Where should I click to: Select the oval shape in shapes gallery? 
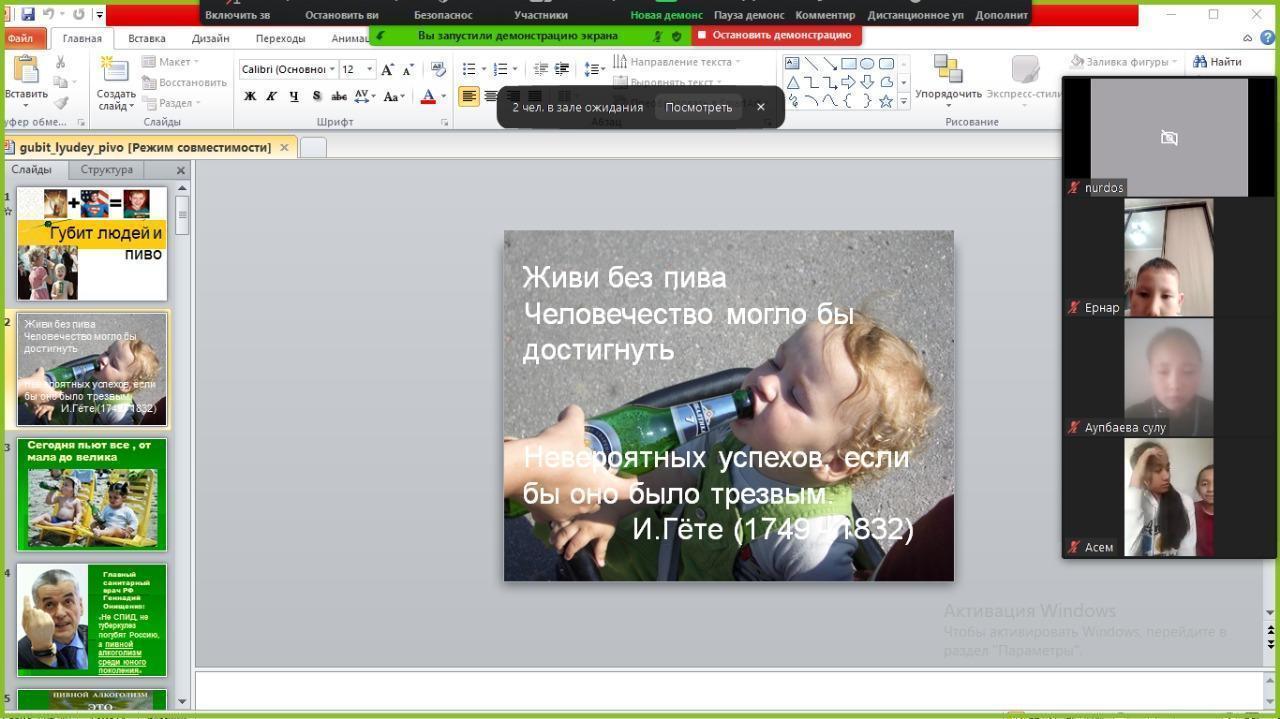pos(867,63)
